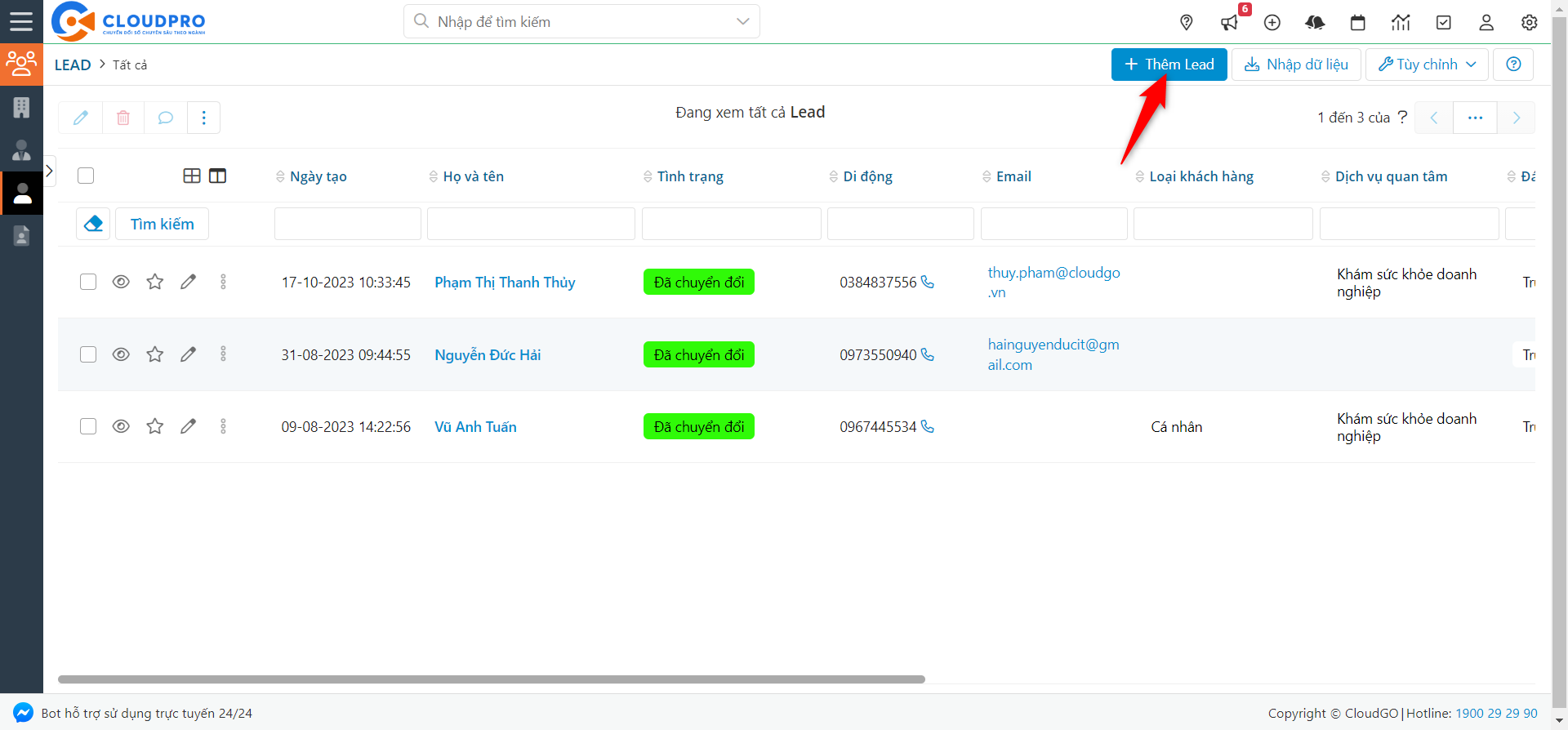Viewport: 1568px width, 730px height.
Task: Toggle star on Nguyễn Đức Hải row
Action: pos(155,354)
